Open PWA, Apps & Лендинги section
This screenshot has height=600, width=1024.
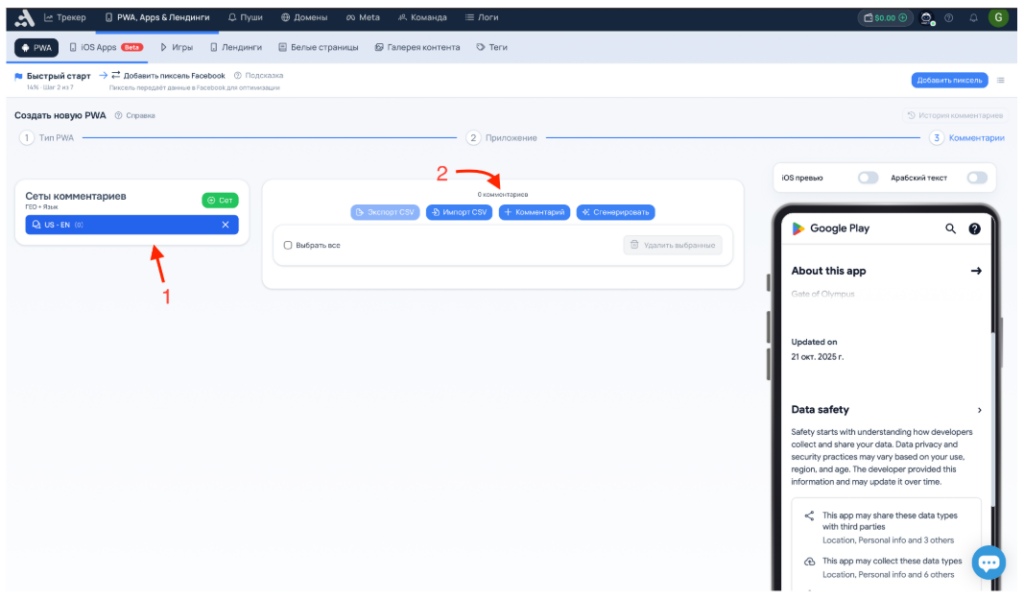(x=157, y=18)
